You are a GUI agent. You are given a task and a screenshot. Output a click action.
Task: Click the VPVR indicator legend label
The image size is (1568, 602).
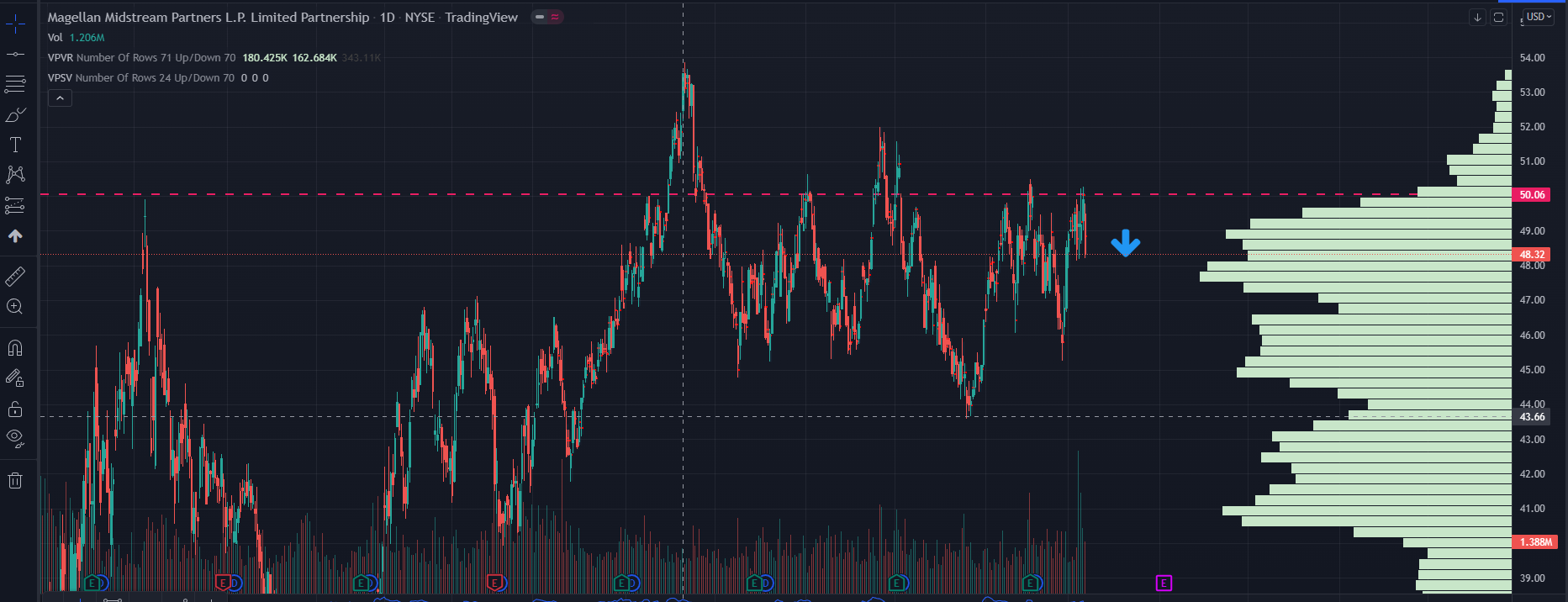pos(60,58)
